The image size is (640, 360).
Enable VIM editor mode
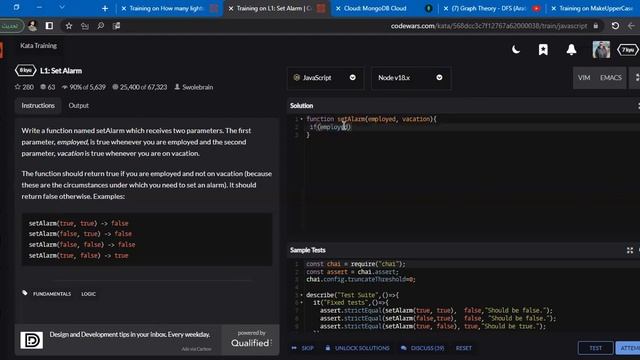tap(584, 78)
